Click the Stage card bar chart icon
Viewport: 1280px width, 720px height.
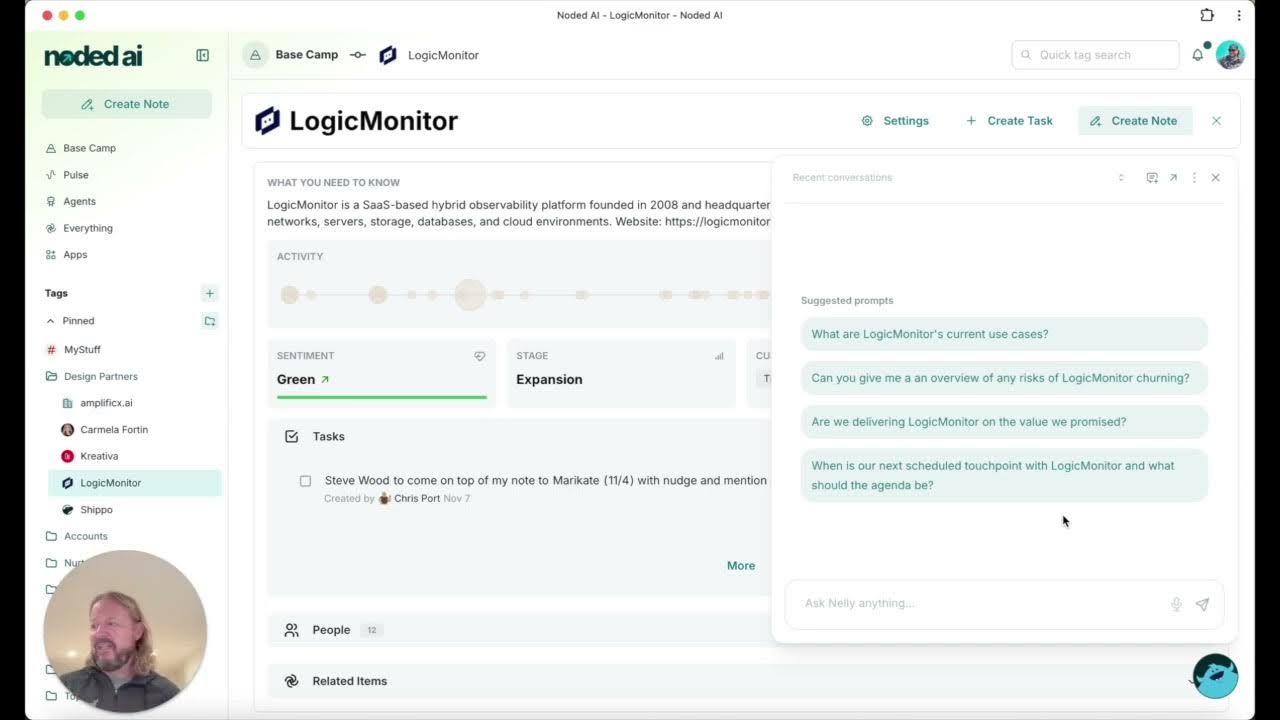point(719,356)
